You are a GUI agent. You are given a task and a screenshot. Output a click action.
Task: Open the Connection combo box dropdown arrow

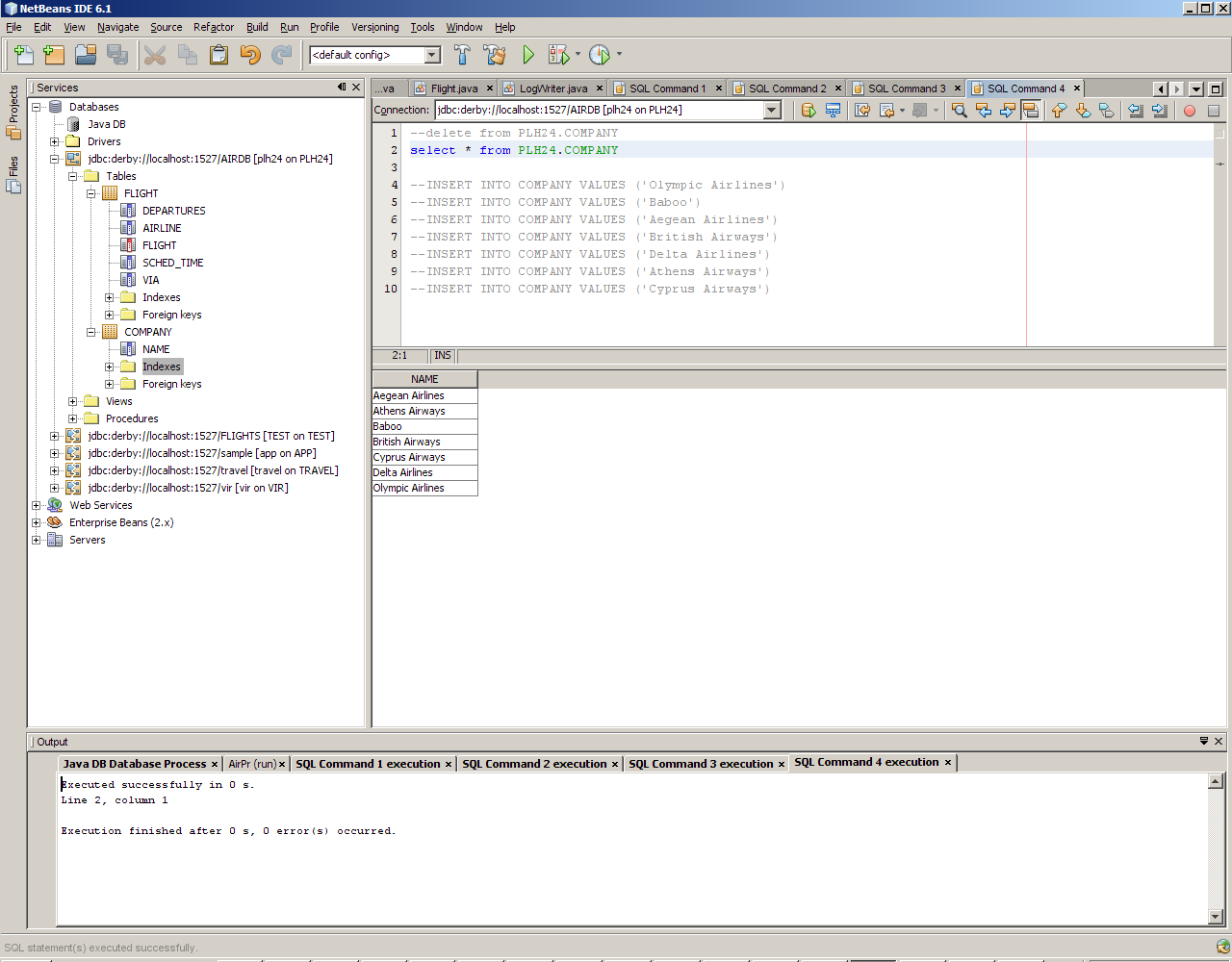coord(772,110)
